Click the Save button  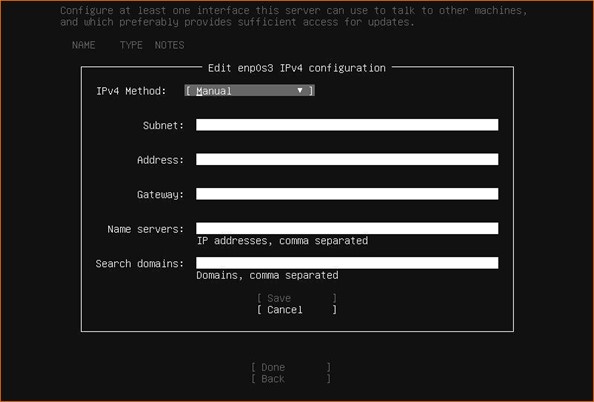click(297, 298)
